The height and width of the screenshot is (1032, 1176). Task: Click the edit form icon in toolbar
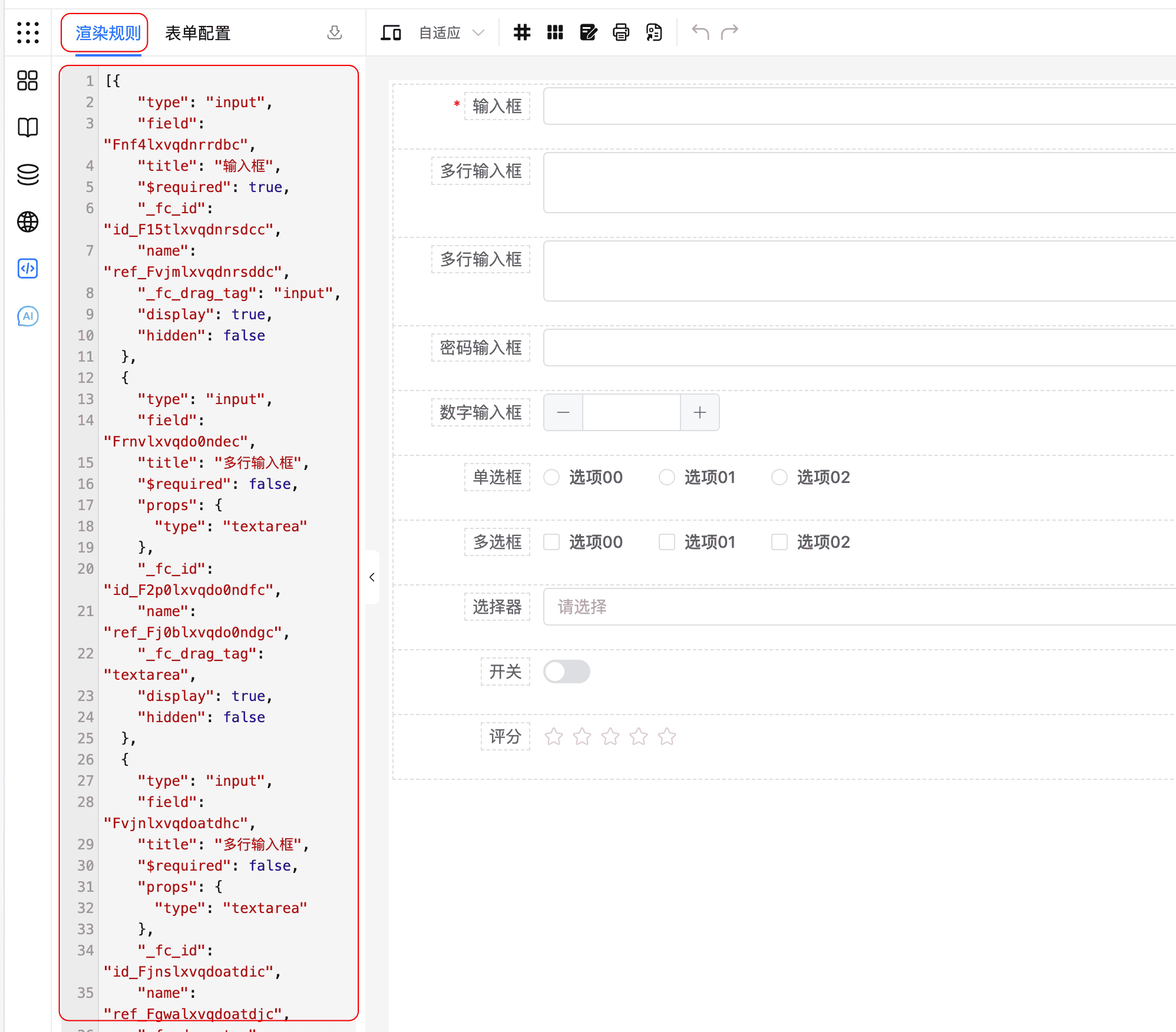coord(588,32)
